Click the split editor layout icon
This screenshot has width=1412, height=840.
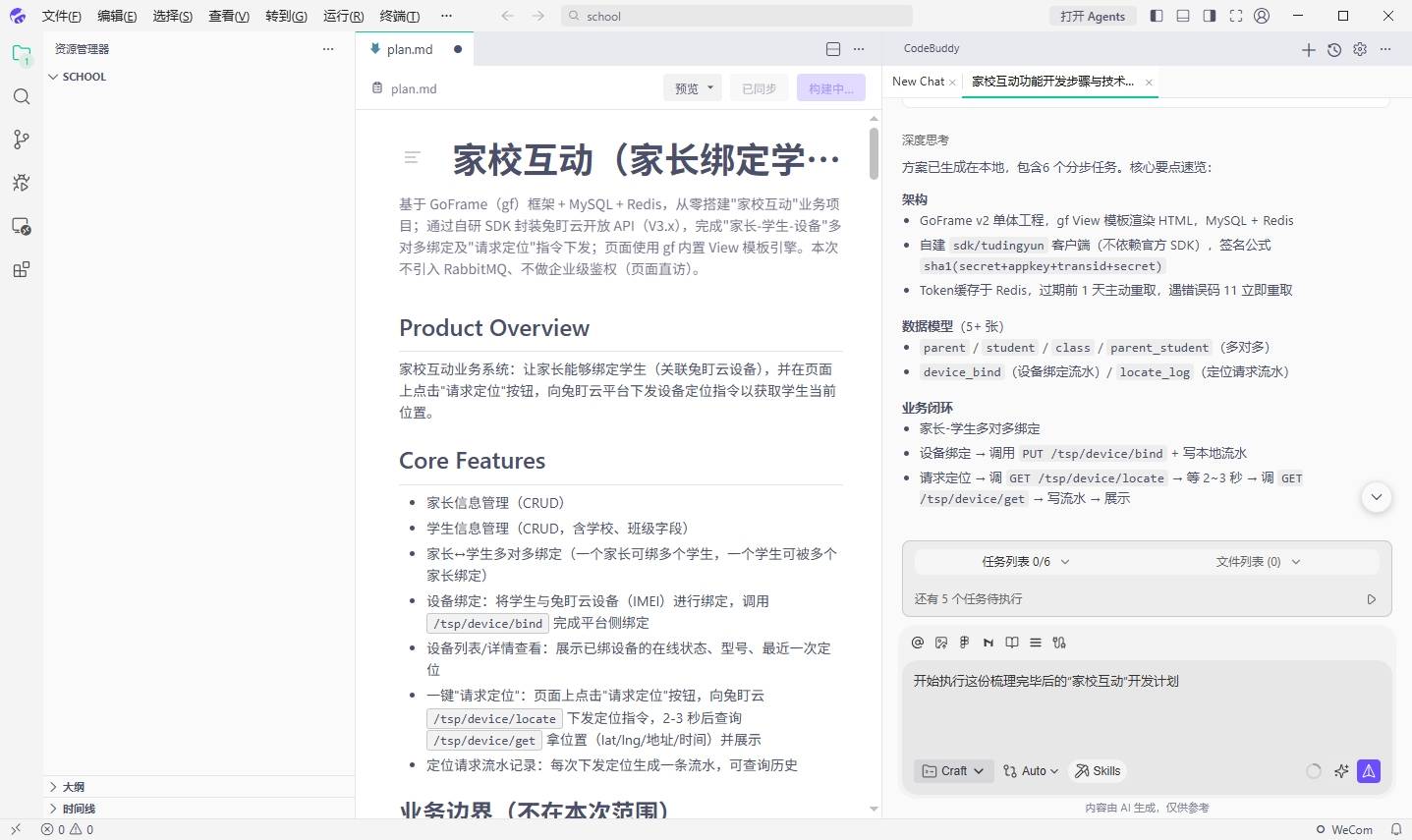tap(833, 49)
